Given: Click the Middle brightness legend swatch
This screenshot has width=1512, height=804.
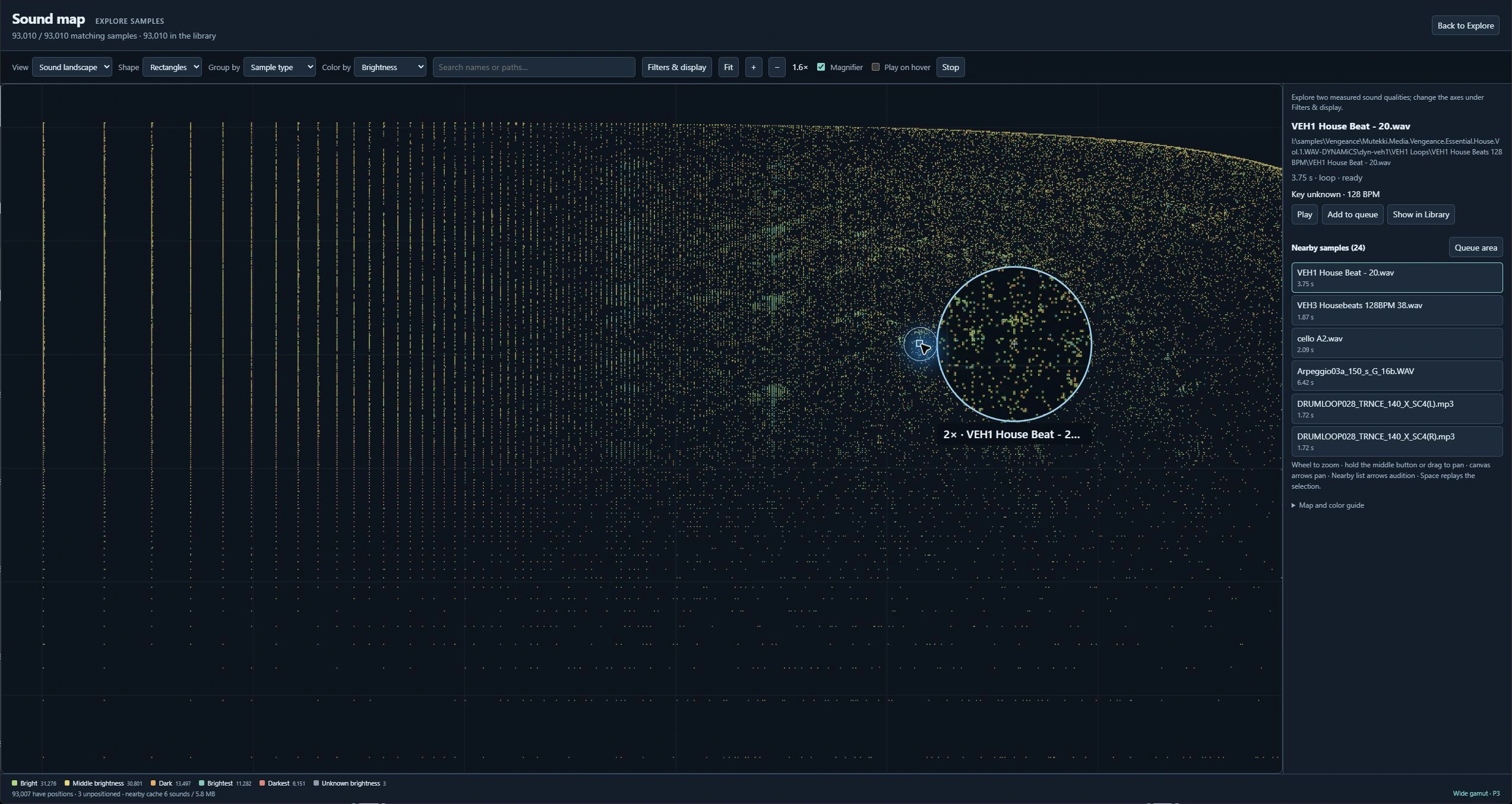Looking at the screenshot, I should [x=67, y=783].
